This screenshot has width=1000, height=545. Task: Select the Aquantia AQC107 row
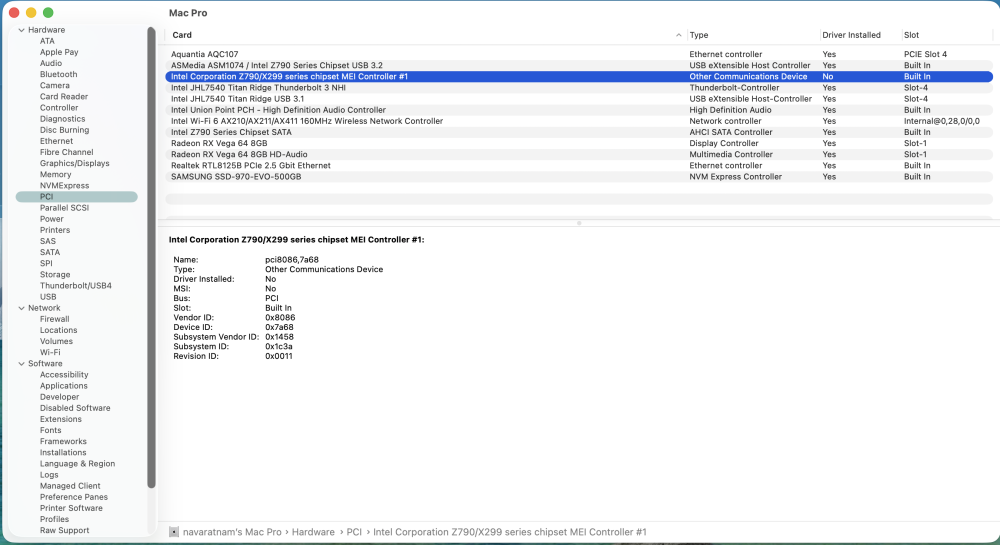tap(579, 54)
